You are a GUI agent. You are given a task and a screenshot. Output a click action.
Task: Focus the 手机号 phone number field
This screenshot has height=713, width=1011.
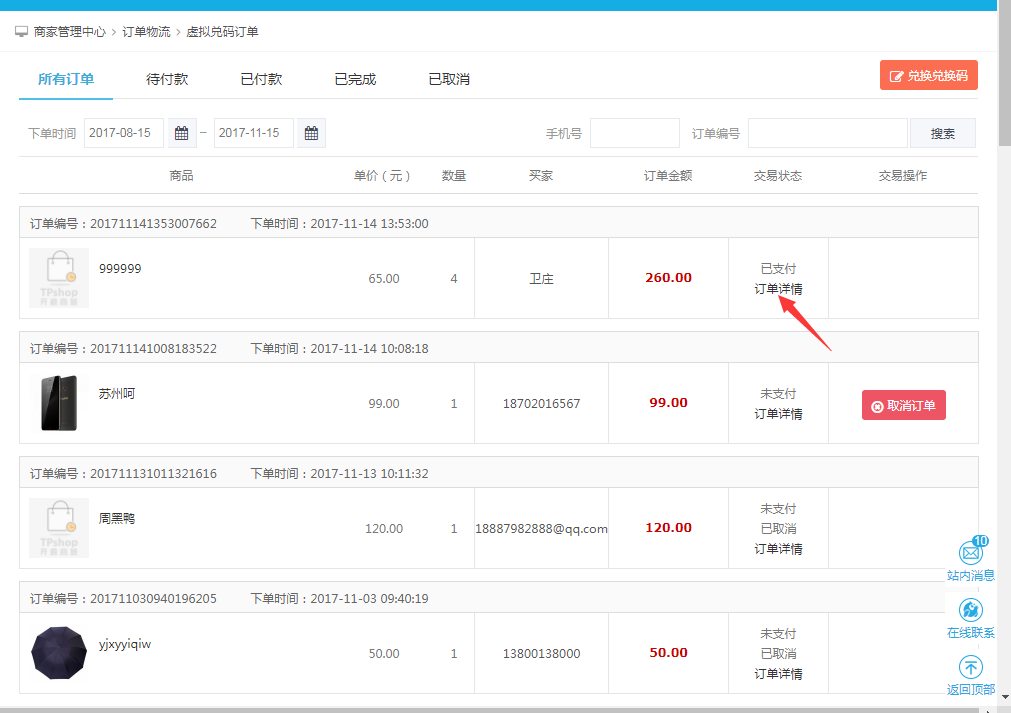pyautogui.click(x=634, y=133)
